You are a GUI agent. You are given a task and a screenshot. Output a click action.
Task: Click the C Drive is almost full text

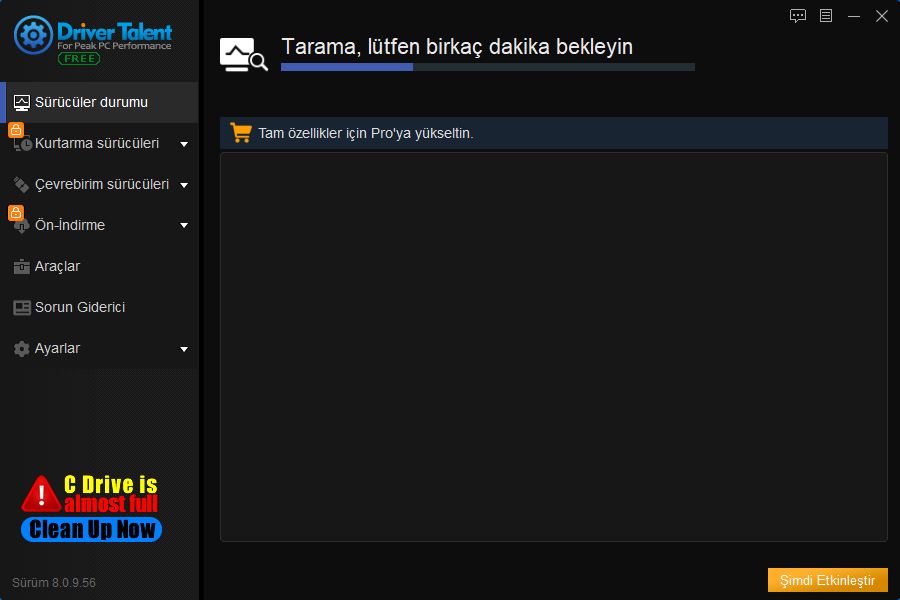[111, 494]
